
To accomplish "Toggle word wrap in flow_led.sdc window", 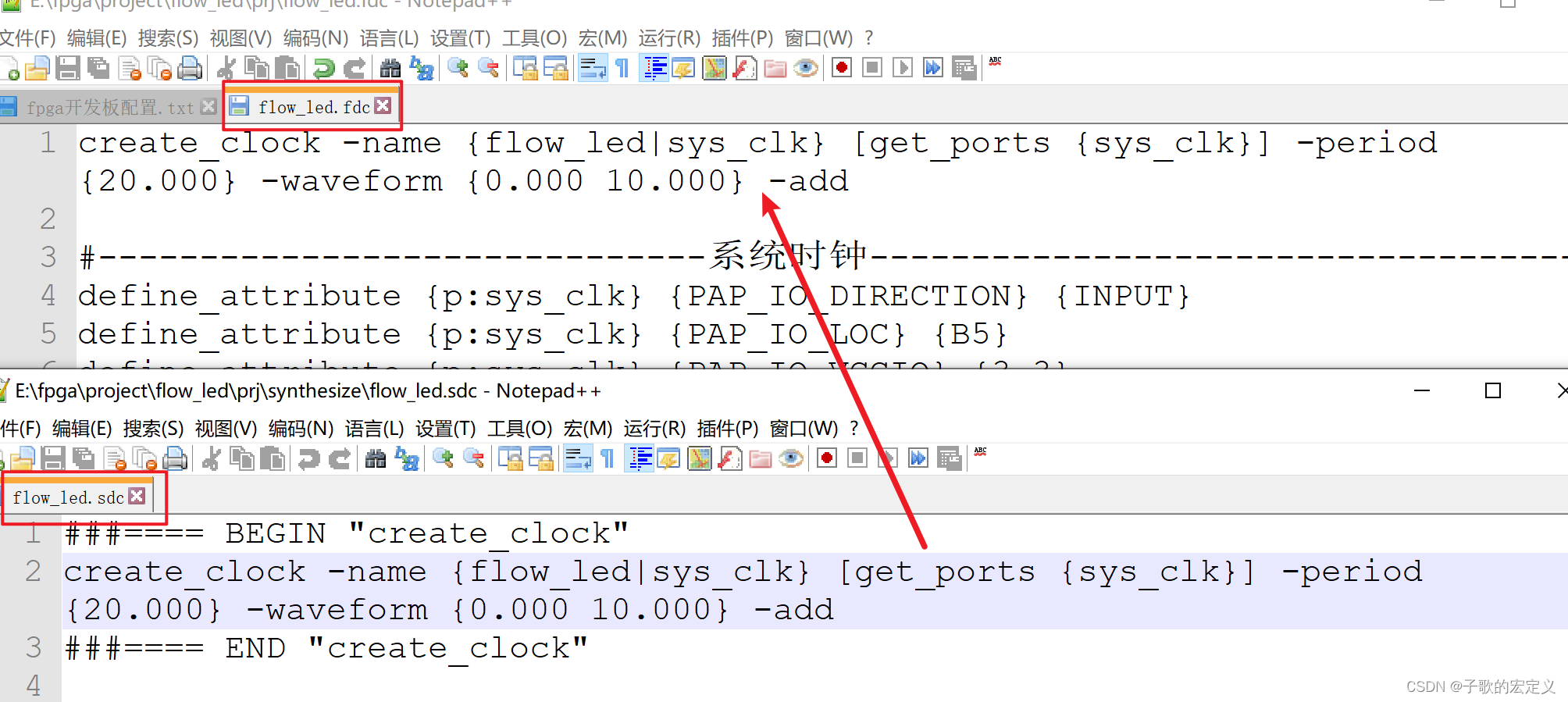I will pyautogui.click(x=578, y=458).
